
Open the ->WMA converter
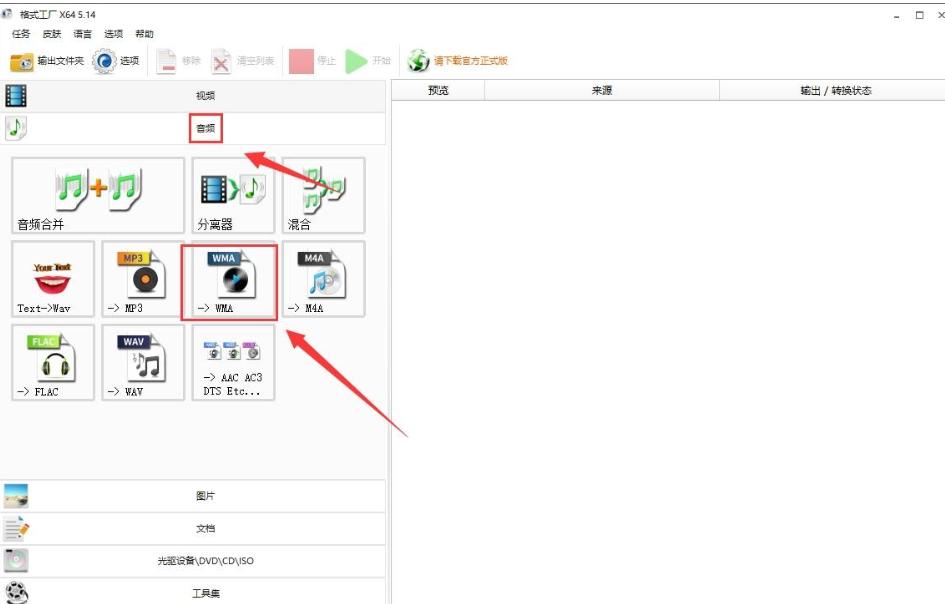click(x=232, y=279)
